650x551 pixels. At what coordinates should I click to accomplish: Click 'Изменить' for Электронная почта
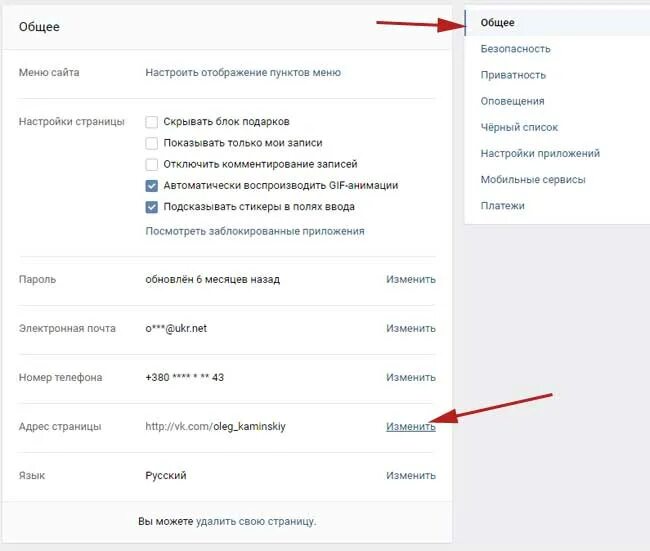[x=411, y=328]
